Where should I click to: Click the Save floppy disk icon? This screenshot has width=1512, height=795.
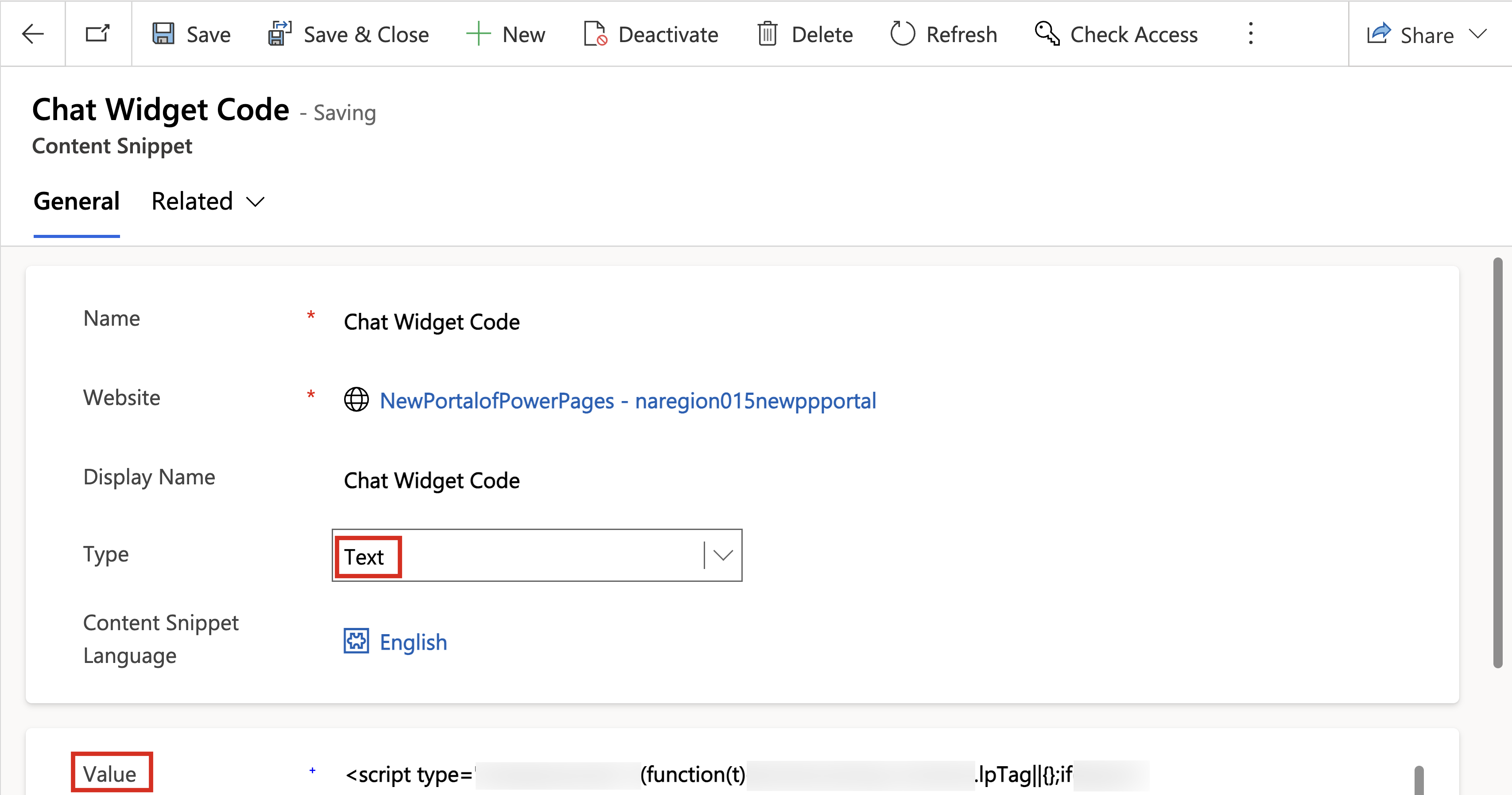pos(163,34)
